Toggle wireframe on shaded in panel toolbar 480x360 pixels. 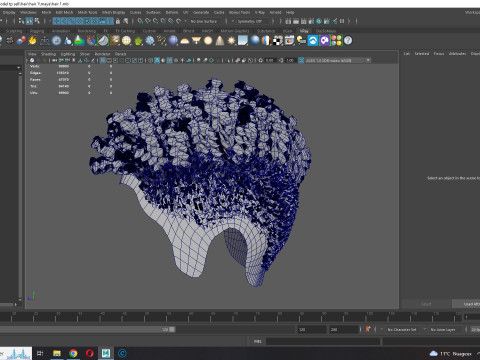coord(170,60)
